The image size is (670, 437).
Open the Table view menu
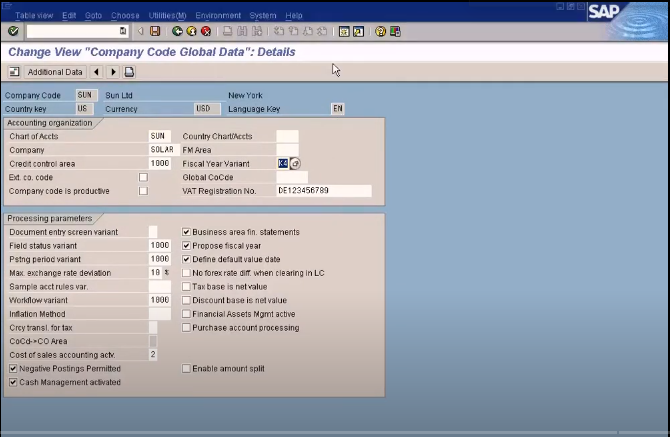point(34,15)
